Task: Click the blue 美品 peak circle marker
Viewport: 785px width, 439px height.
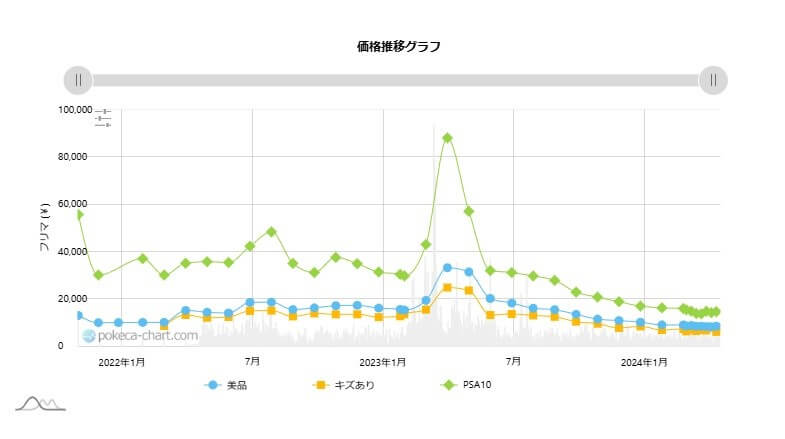Action: tap(447, 268)
